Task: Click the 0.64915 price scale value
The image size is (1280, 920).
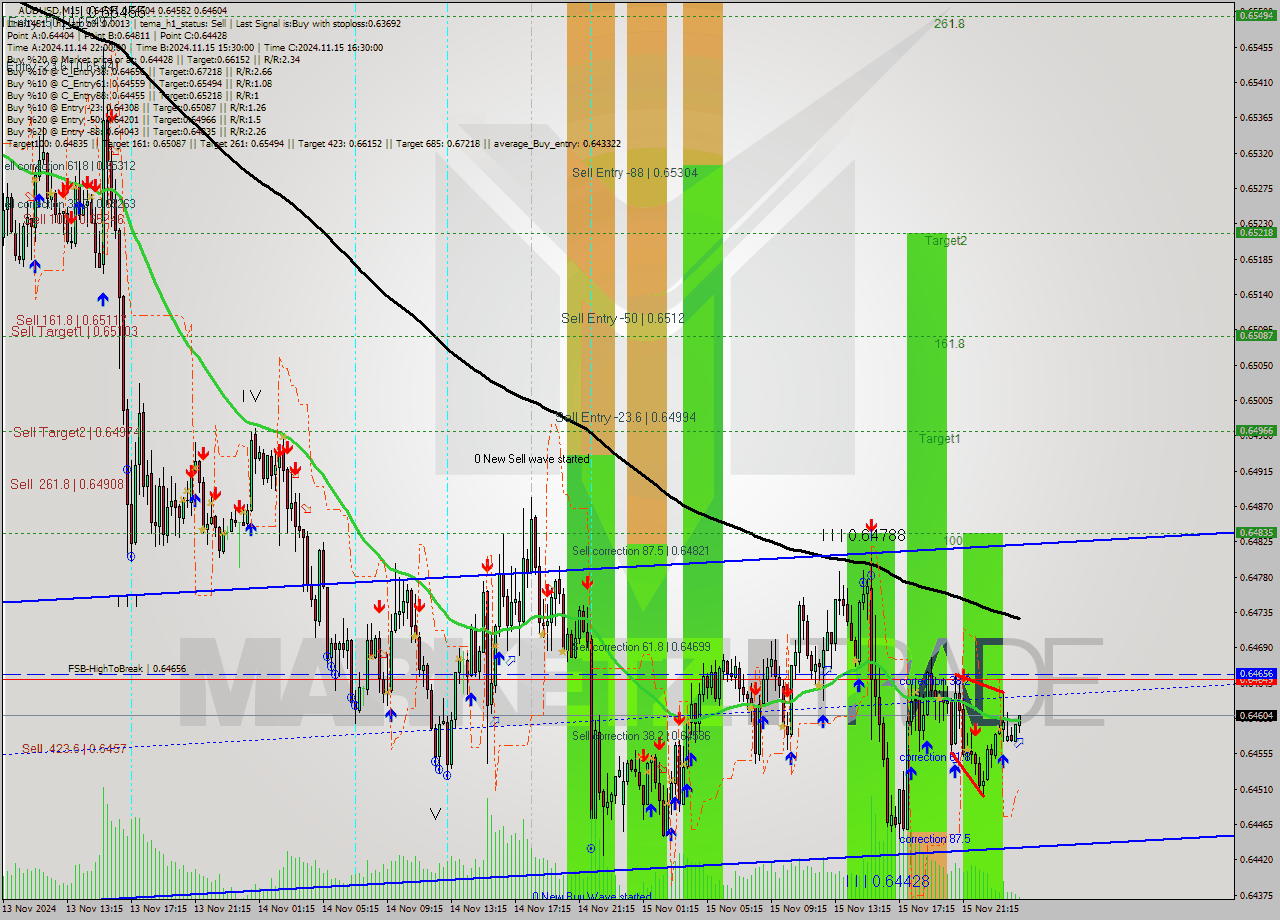Action: click(1256, 471)
